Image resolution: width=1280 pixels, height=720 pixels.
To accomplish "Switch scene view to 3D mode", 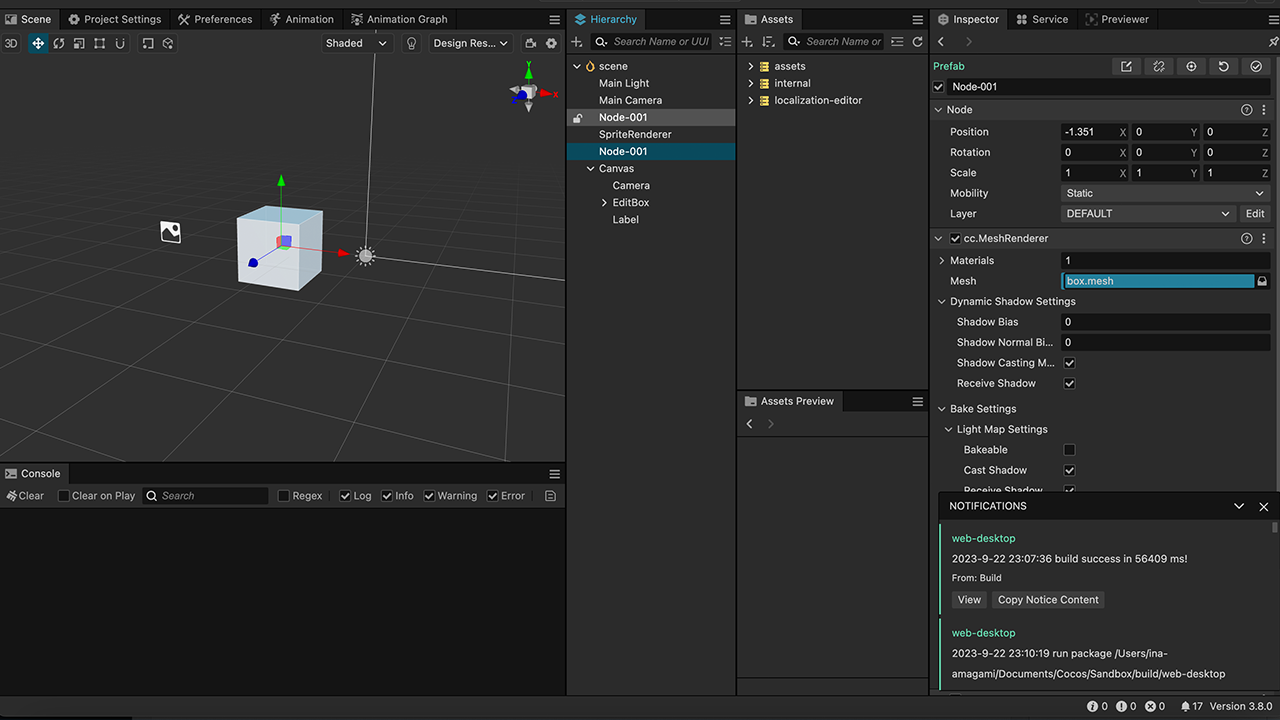I will click(x=11, y=42).
